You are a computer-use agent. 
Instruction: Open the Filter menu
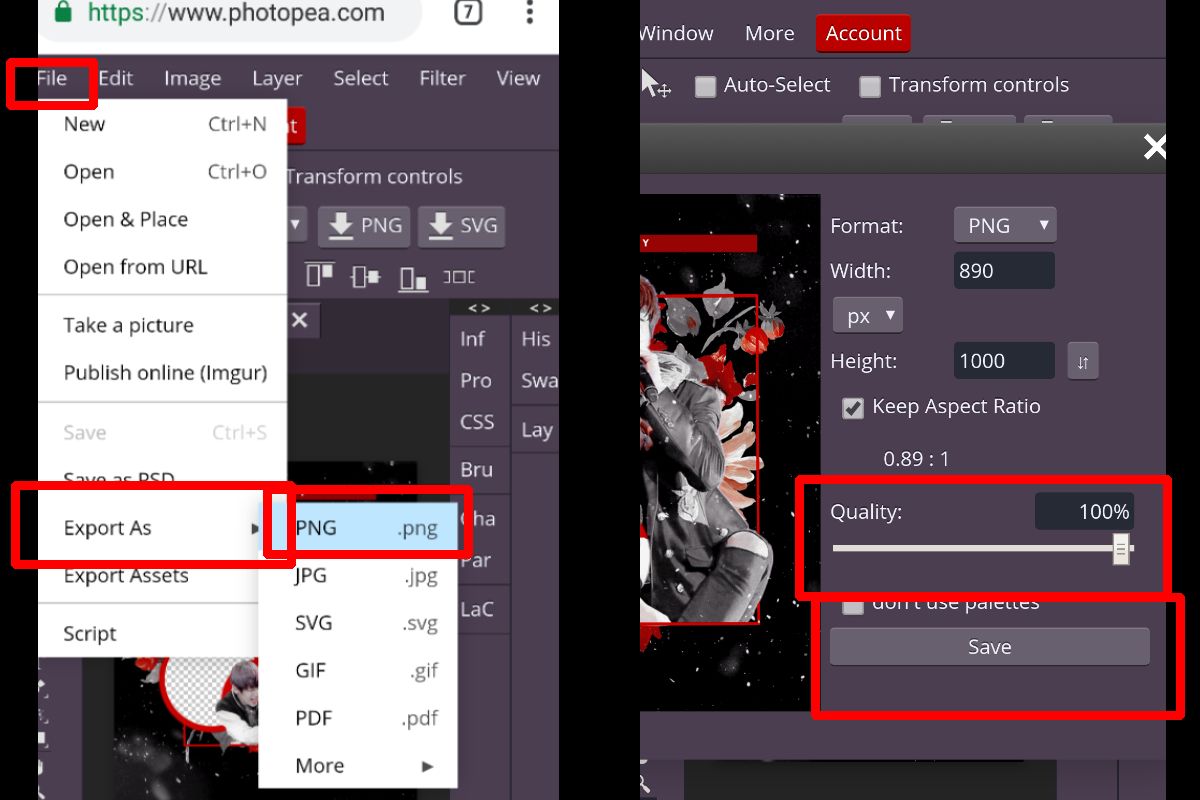tap(442, 78)
